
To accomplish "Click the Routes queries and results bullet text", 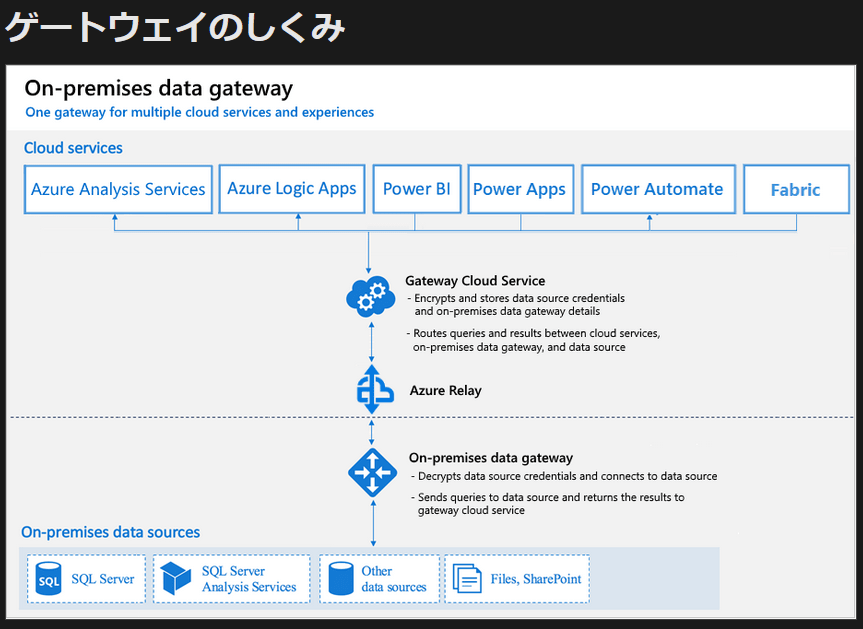I will pyautogui.click(x=533, y=340).
